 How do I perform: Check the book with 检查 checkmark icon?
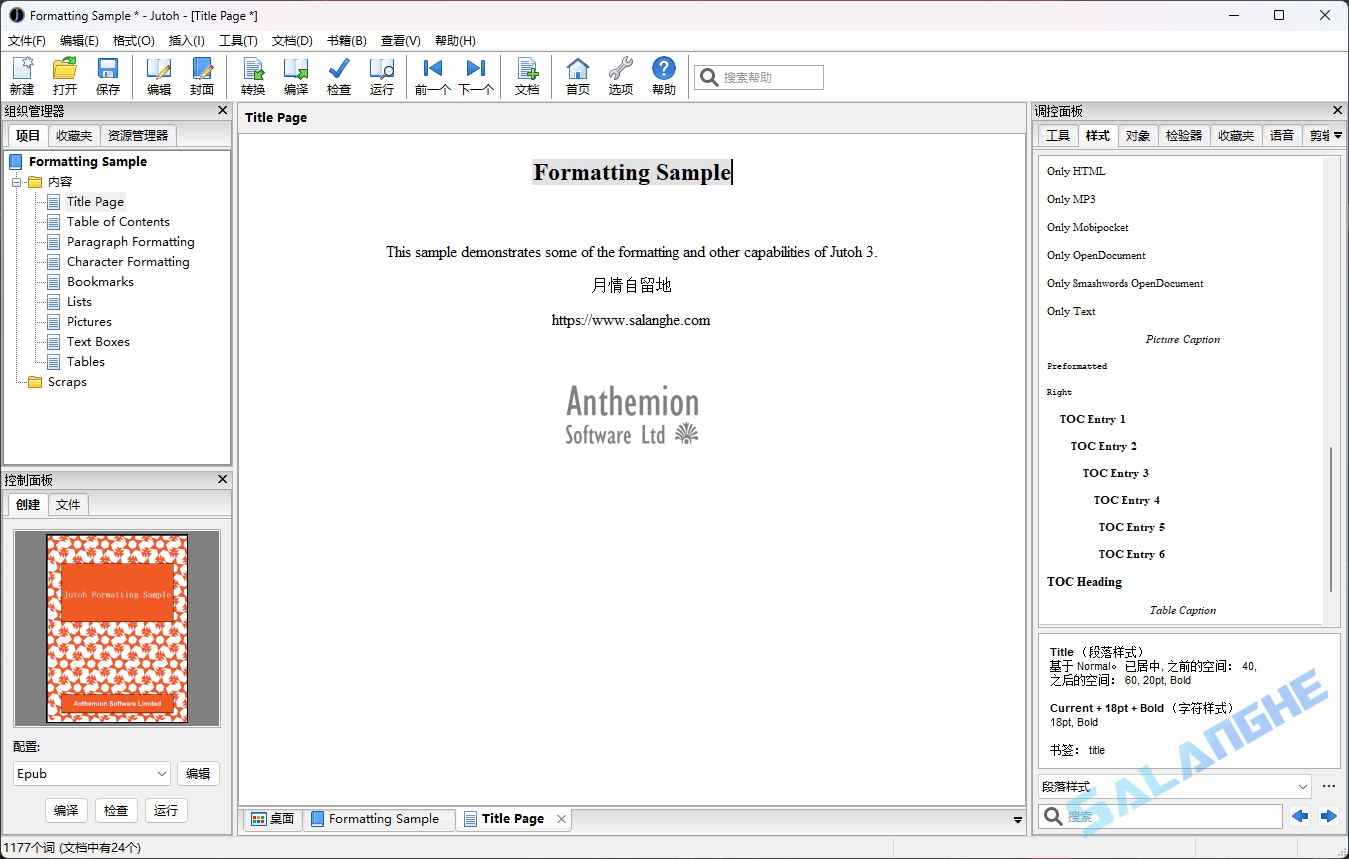point(339,76)
